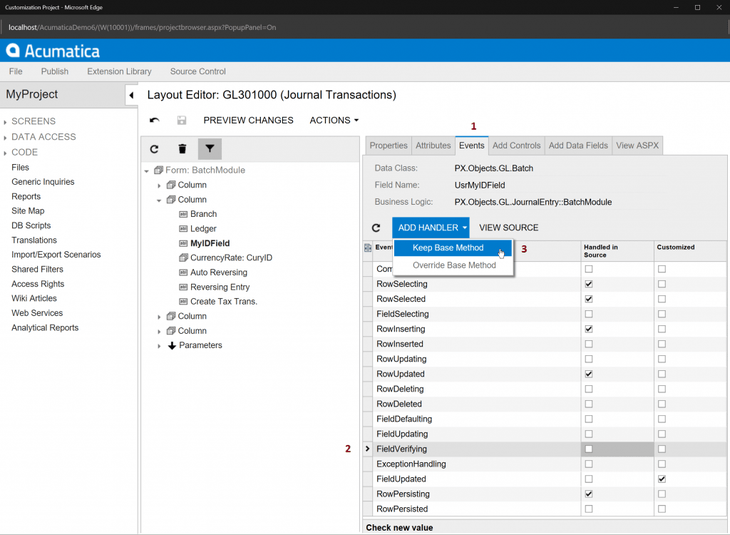Image resolution: width=730 pixels, height=535 pixels.
Task: Click the Ledger field icon
Action: point(183,229)
